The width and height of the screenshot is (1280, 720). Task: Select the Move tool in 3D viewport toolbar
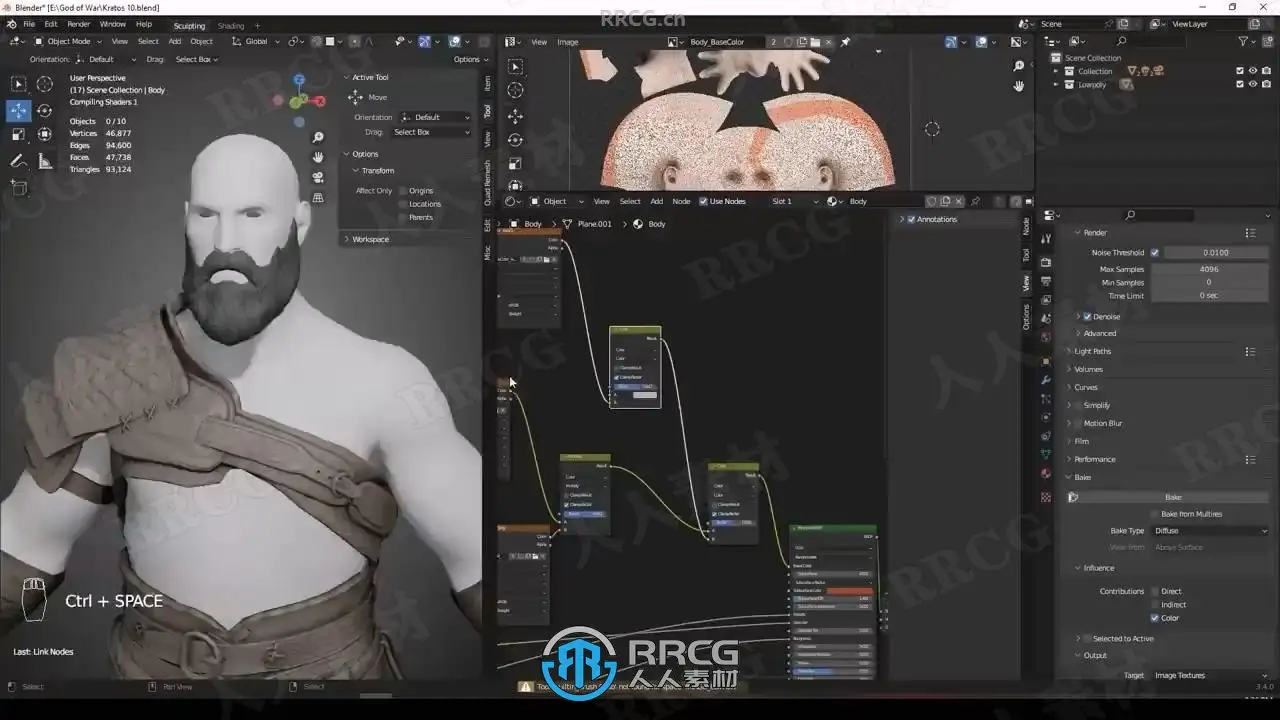[x=19, y=110]
